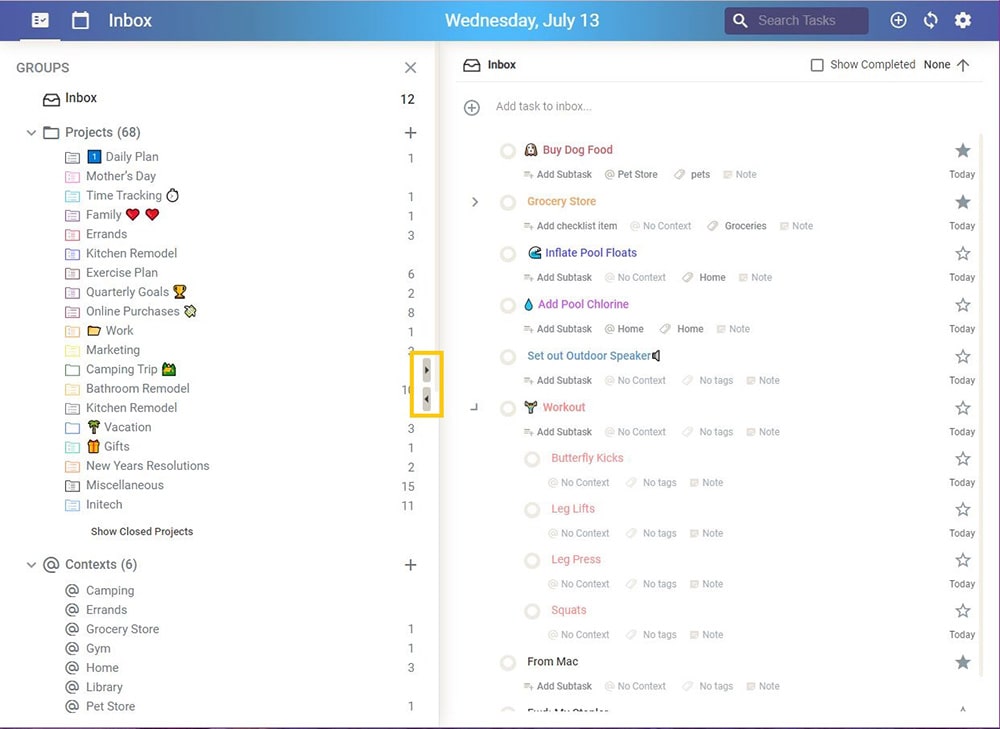Image resolution: width=1000 pixels, height=729 pixels.
Task: Click Show Closed Projects link
Action: point(142,532)
